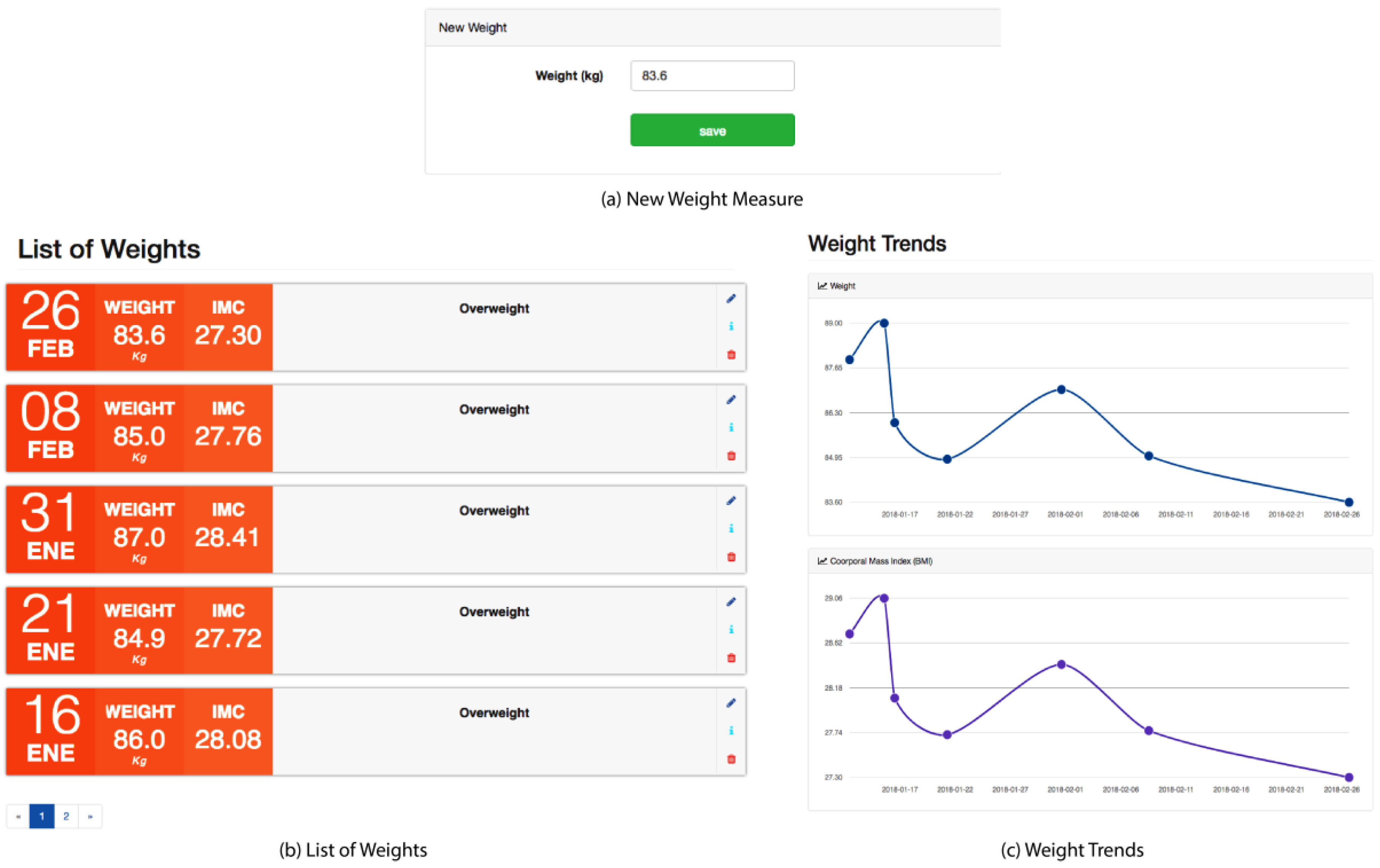Edit the 21 ENE weight entry
1380x868 pixels.
pyautogui.click(x=731, y=602)
